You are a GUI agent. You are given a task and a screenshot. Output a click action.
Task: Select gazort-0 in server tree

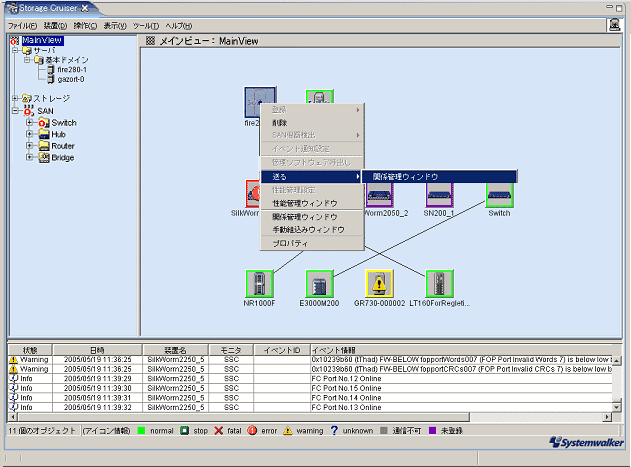tap(71, 79)
